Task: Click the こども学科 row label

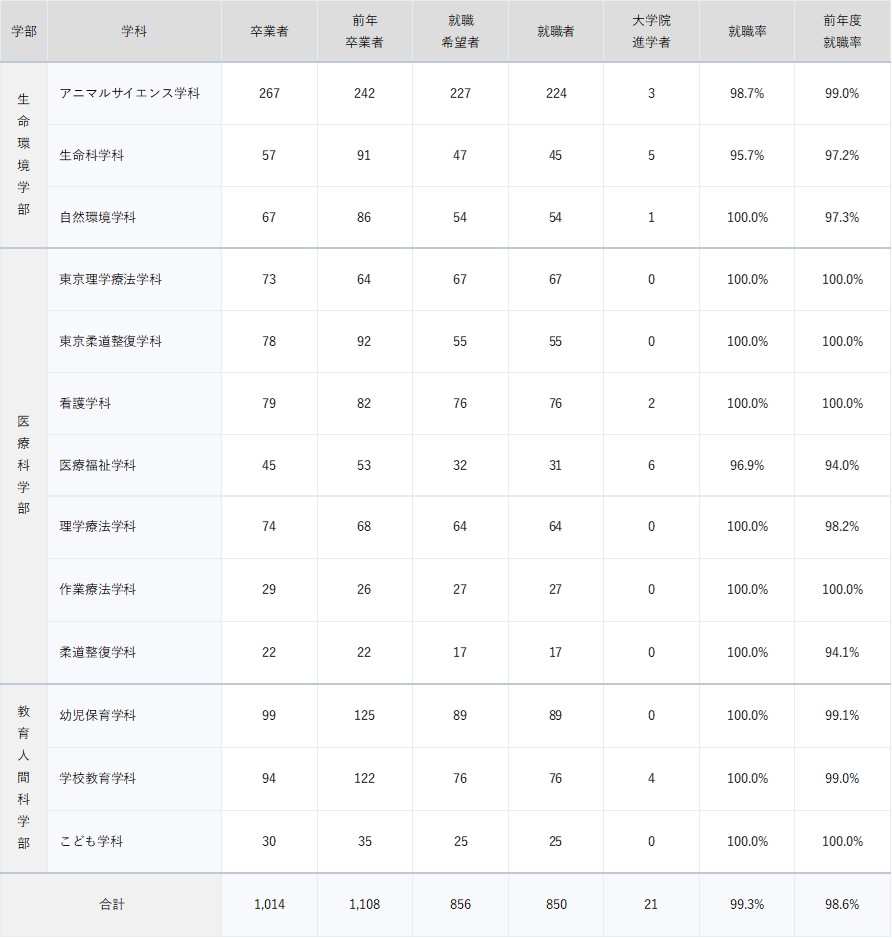Action: click(x=91, y=841)
